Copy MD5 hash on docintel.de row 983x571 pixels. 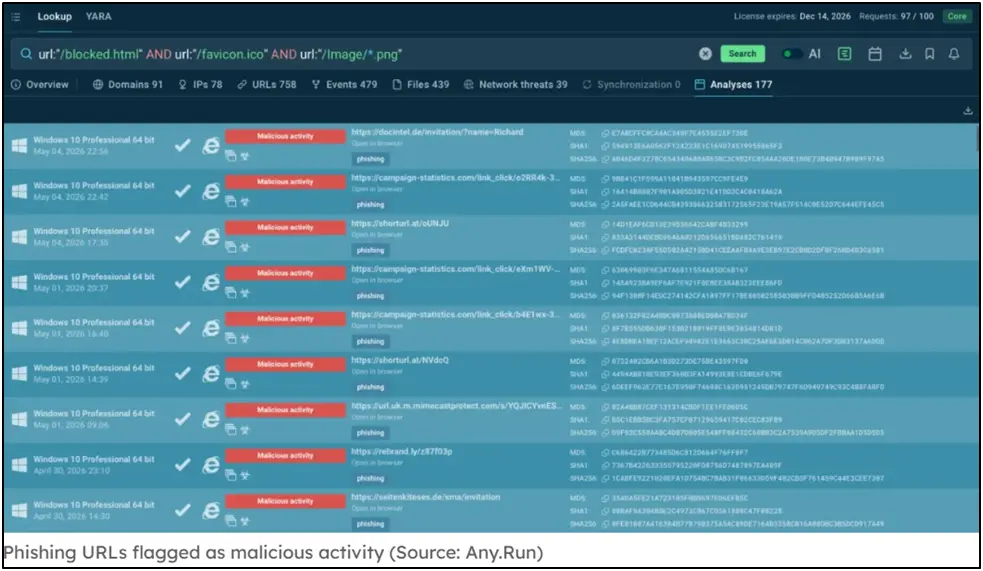605,134
